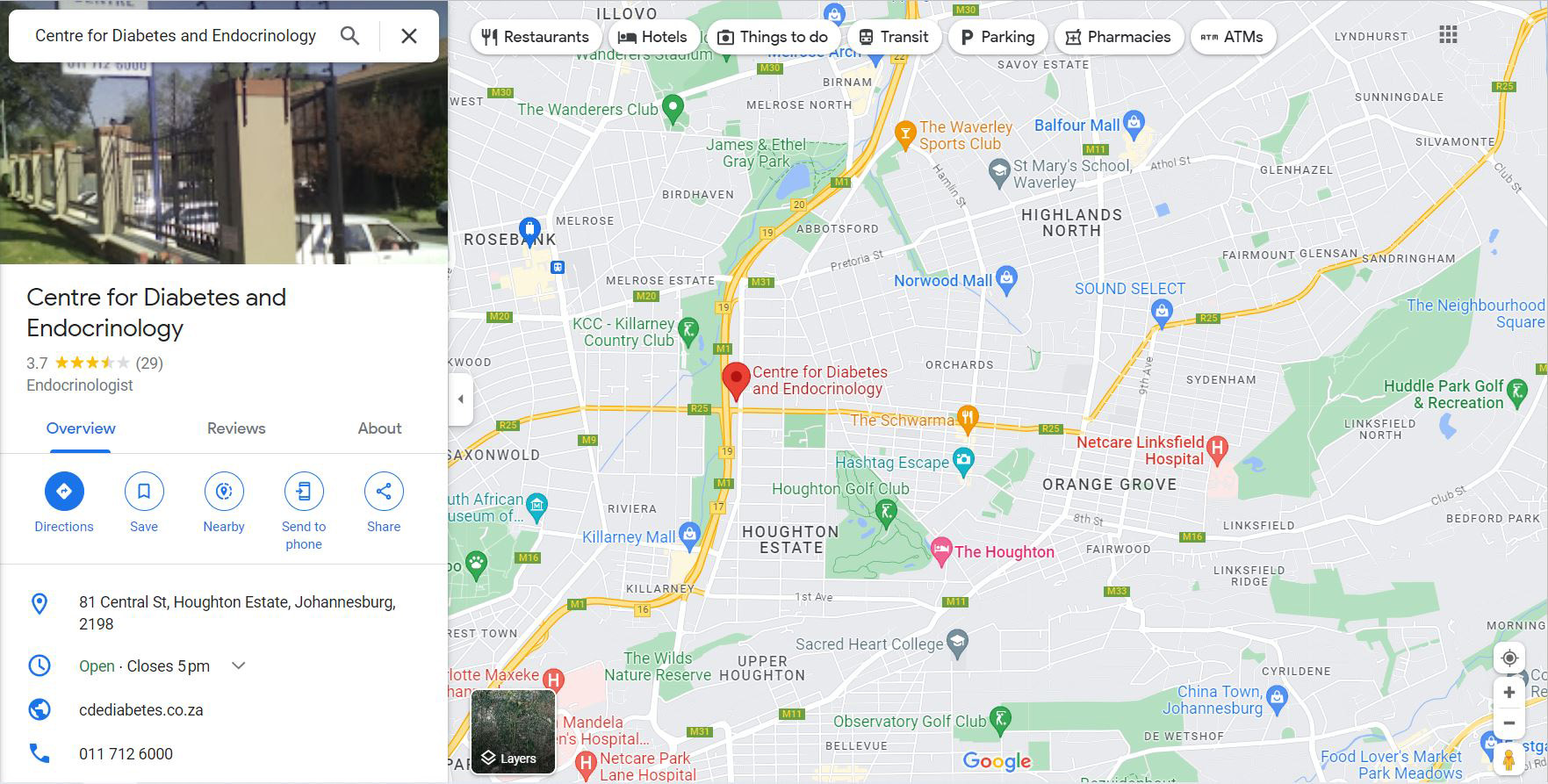
Task: Open Directions to the centre
Action: pos(64,491)
